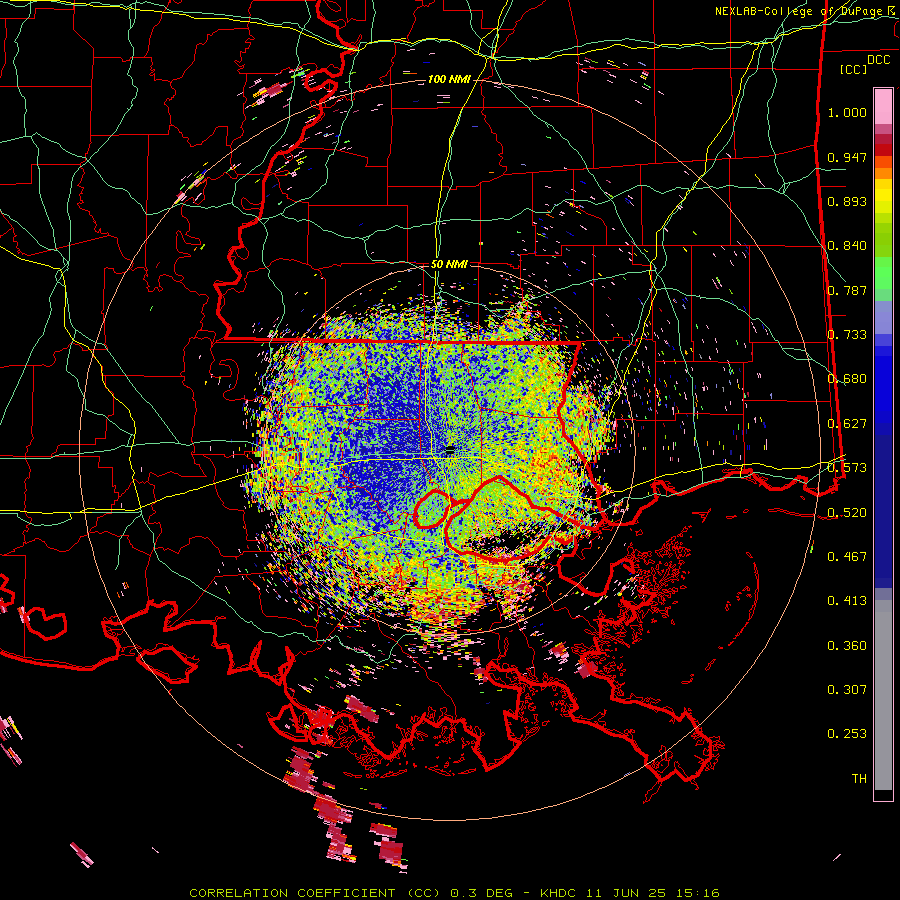Click the 0.467 scale value
900x900 pixels.
[847, 556]
